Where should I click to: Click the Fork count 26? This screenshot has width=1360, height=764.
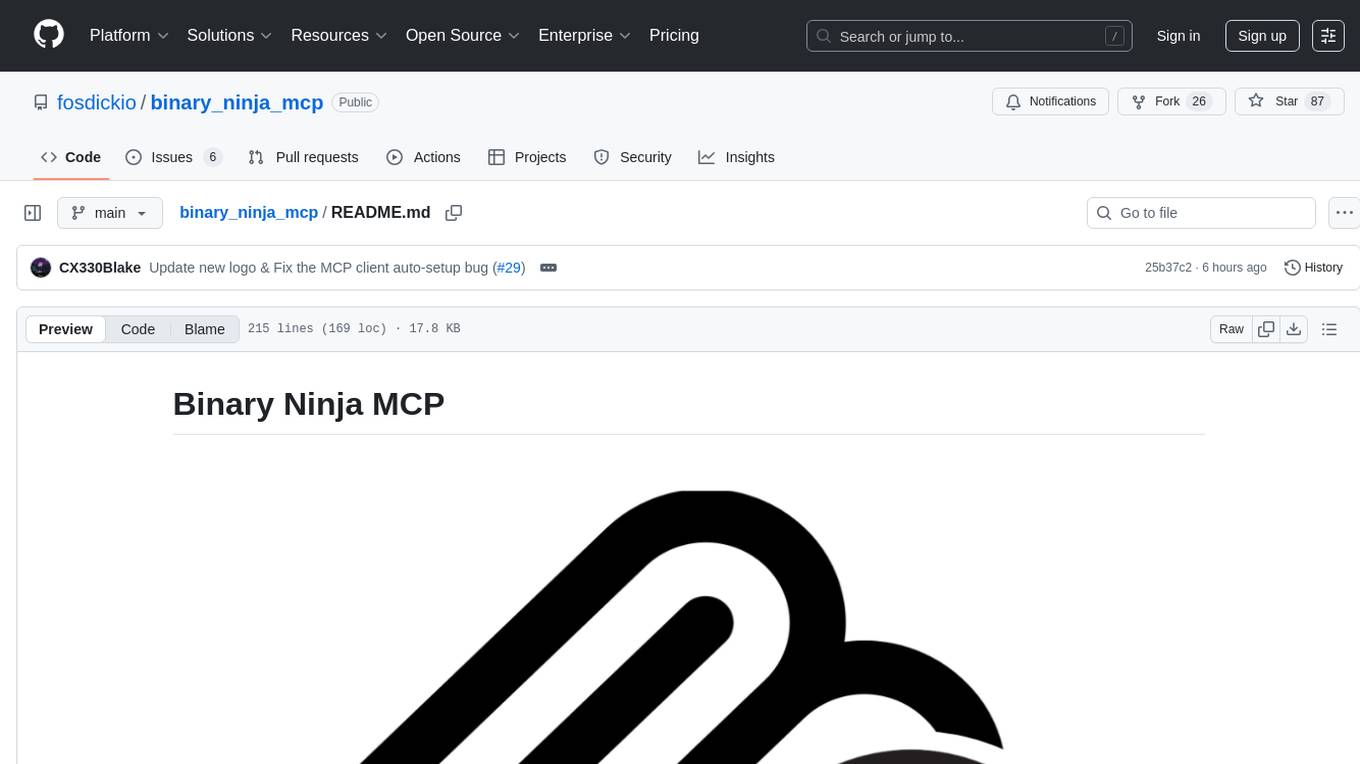pos(1199,102)
